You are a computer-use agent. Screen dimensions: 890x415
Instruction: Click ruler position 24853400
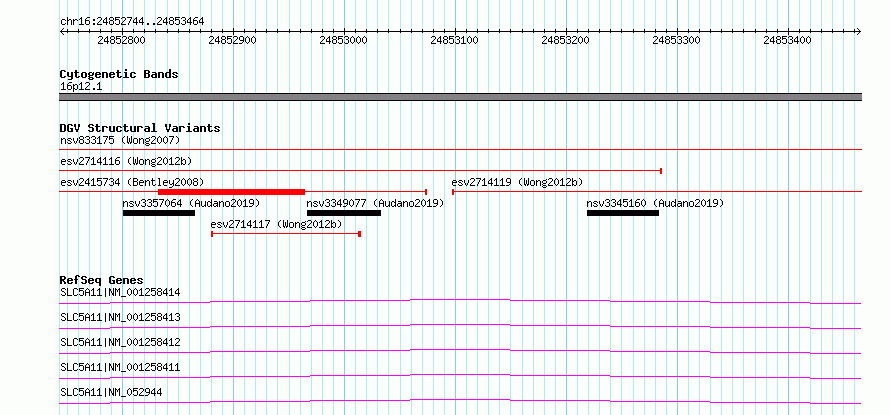click(x=787, y=40)
